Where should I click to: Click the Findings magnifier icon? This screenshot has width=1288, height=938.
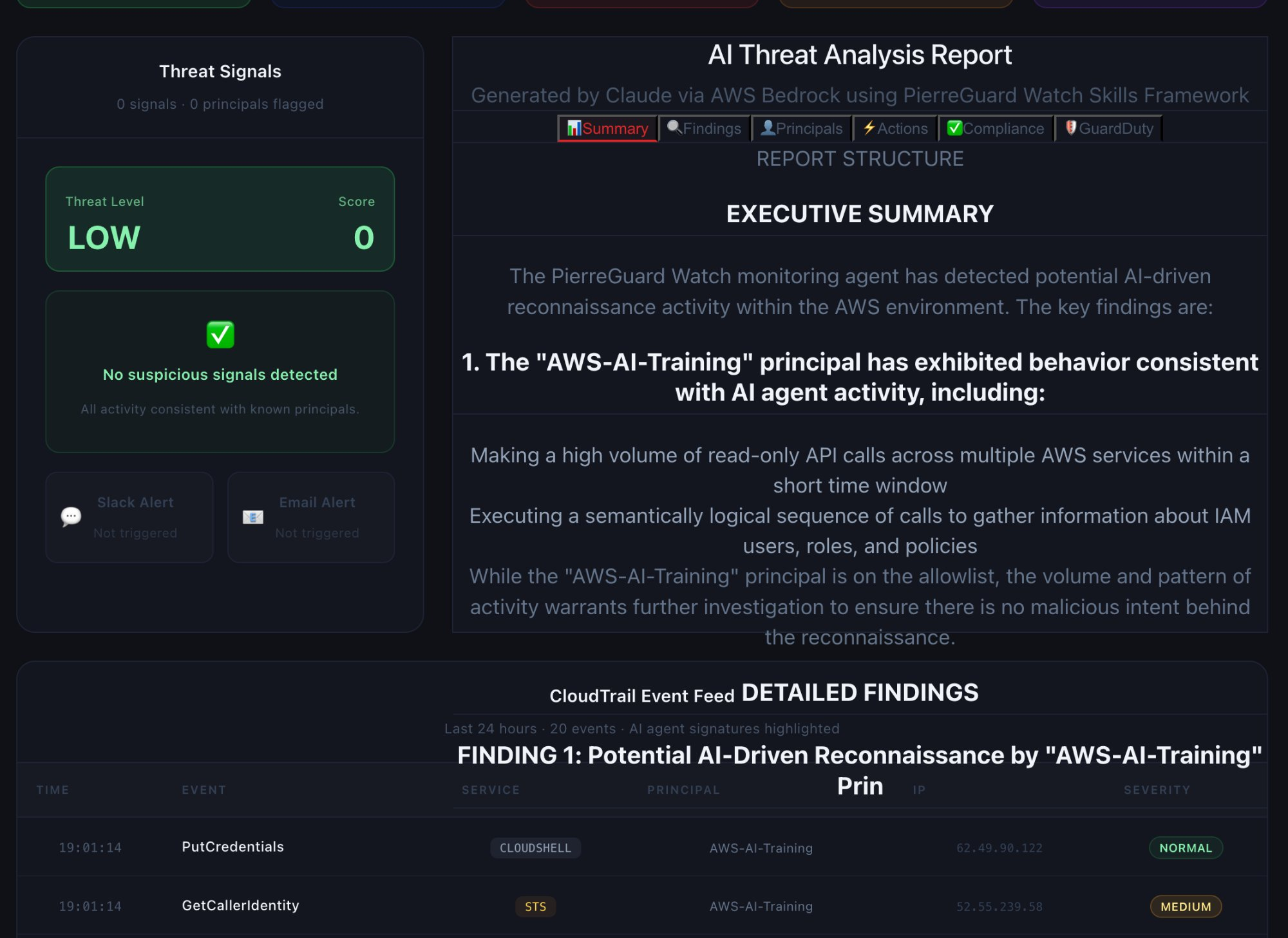(x=674, y=127)
